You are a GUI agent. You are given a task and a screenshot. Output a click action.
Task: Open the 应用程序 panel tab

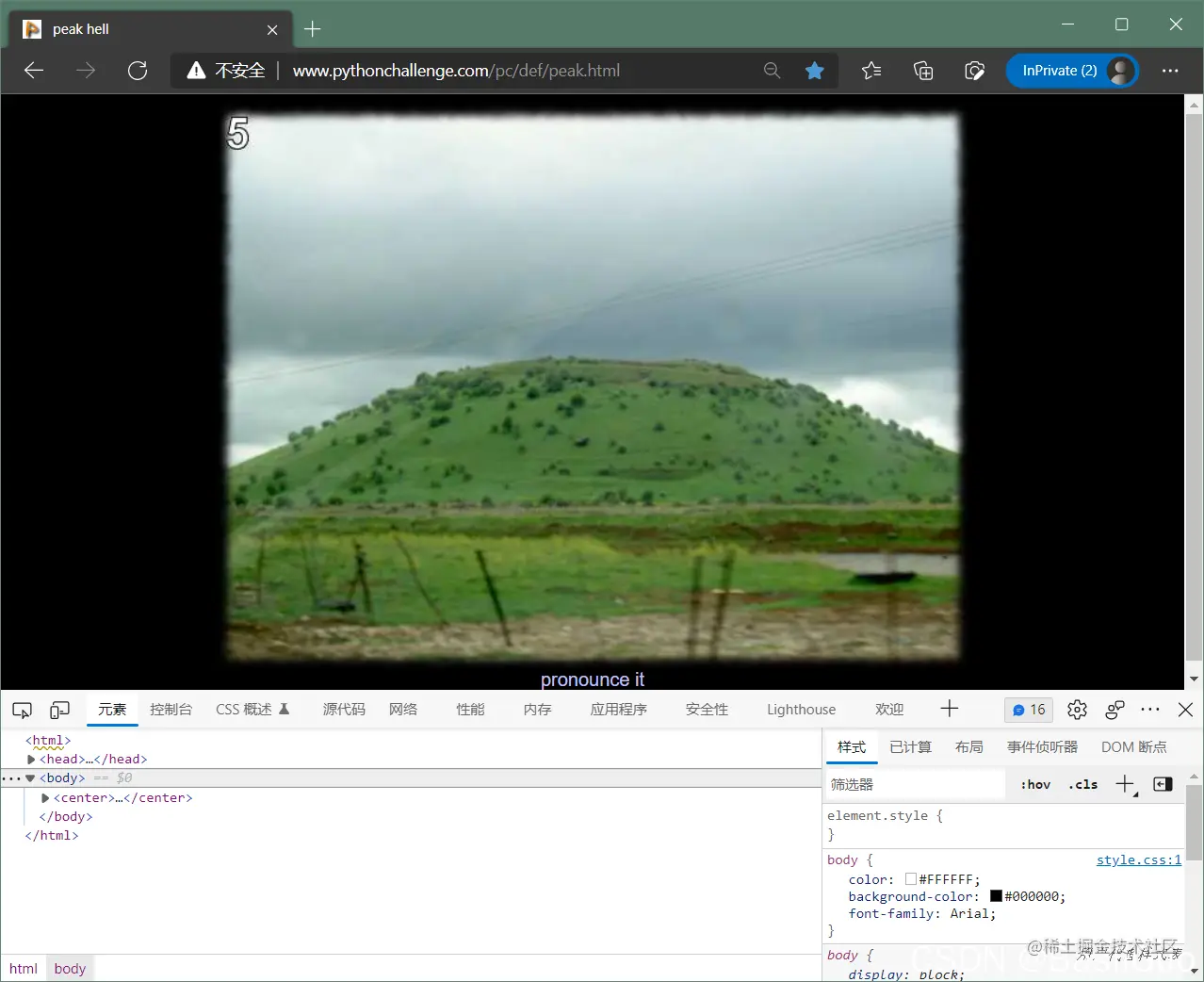[618, 710]
